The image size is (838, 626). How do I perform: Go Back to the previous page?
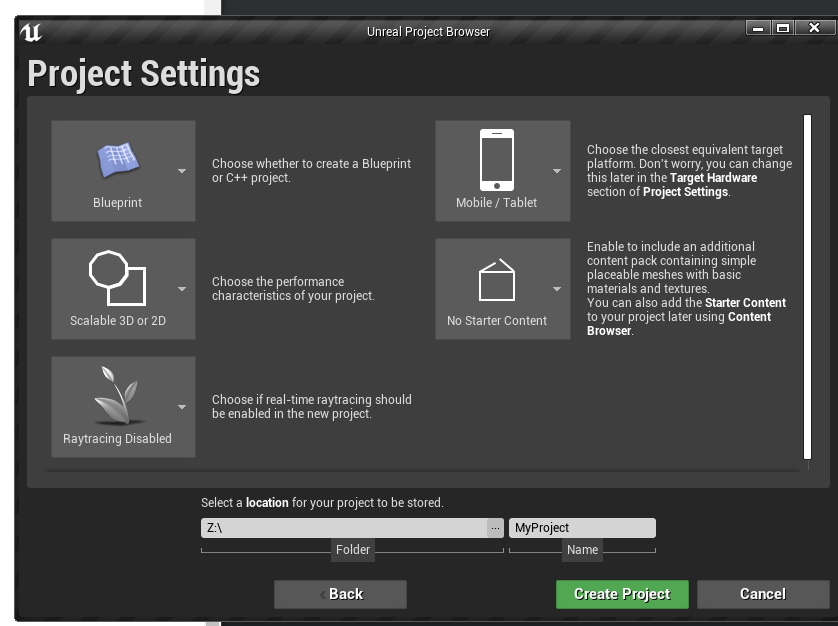point(340,594)
